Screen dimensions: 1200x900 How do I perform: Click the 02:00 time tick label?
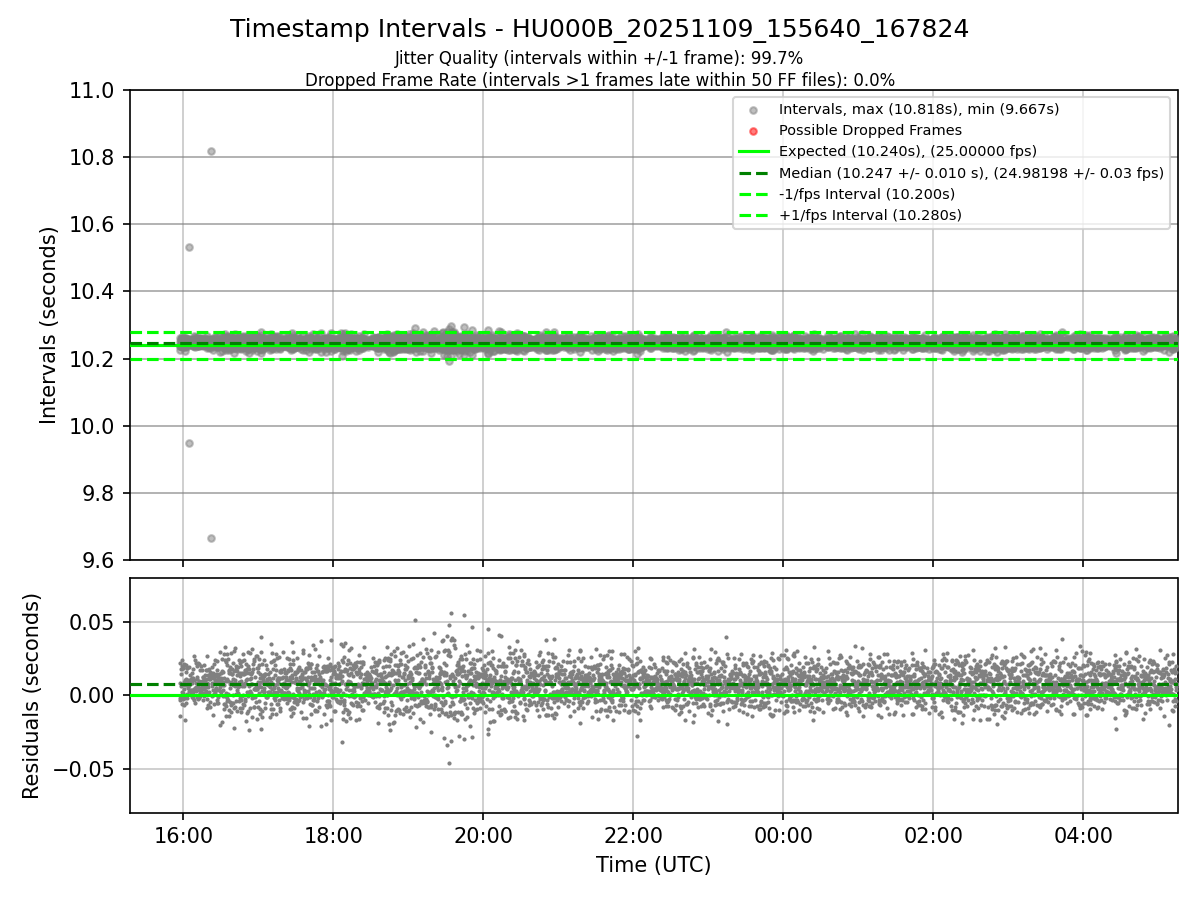[x=933, y=834]
